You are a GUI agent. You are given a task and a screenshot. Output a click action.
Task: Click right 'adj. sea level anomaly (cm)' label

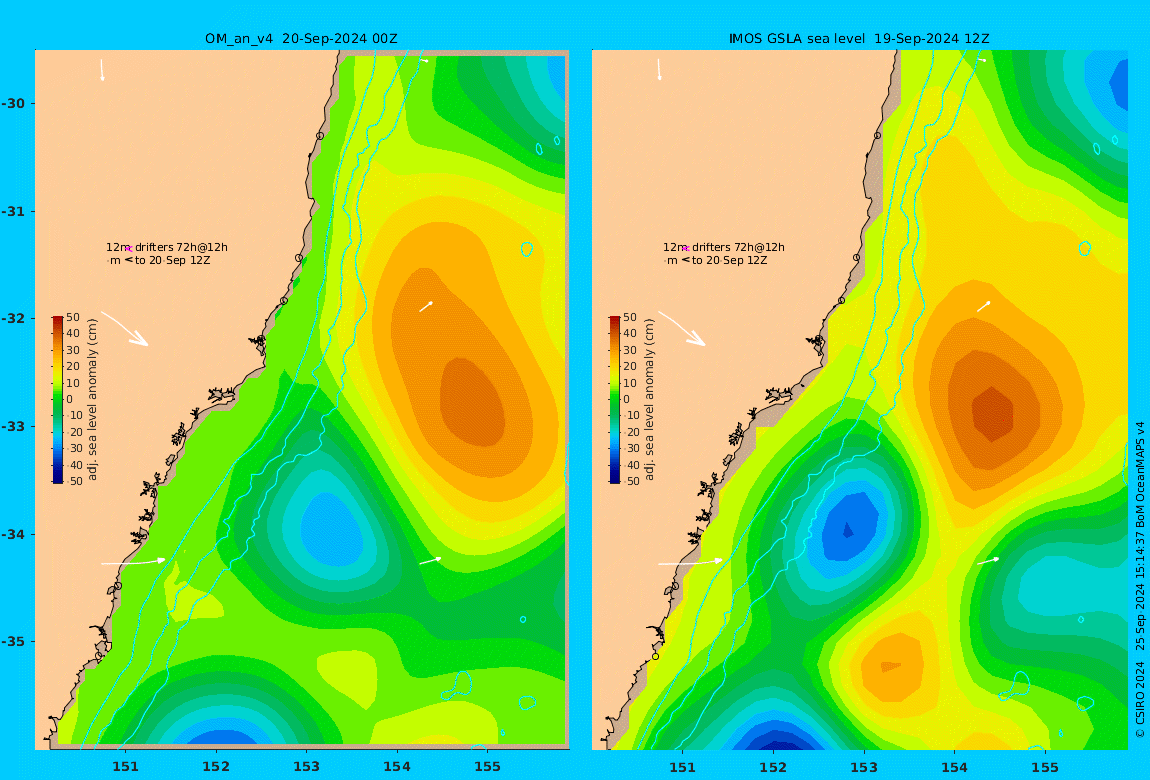(649, 400)
